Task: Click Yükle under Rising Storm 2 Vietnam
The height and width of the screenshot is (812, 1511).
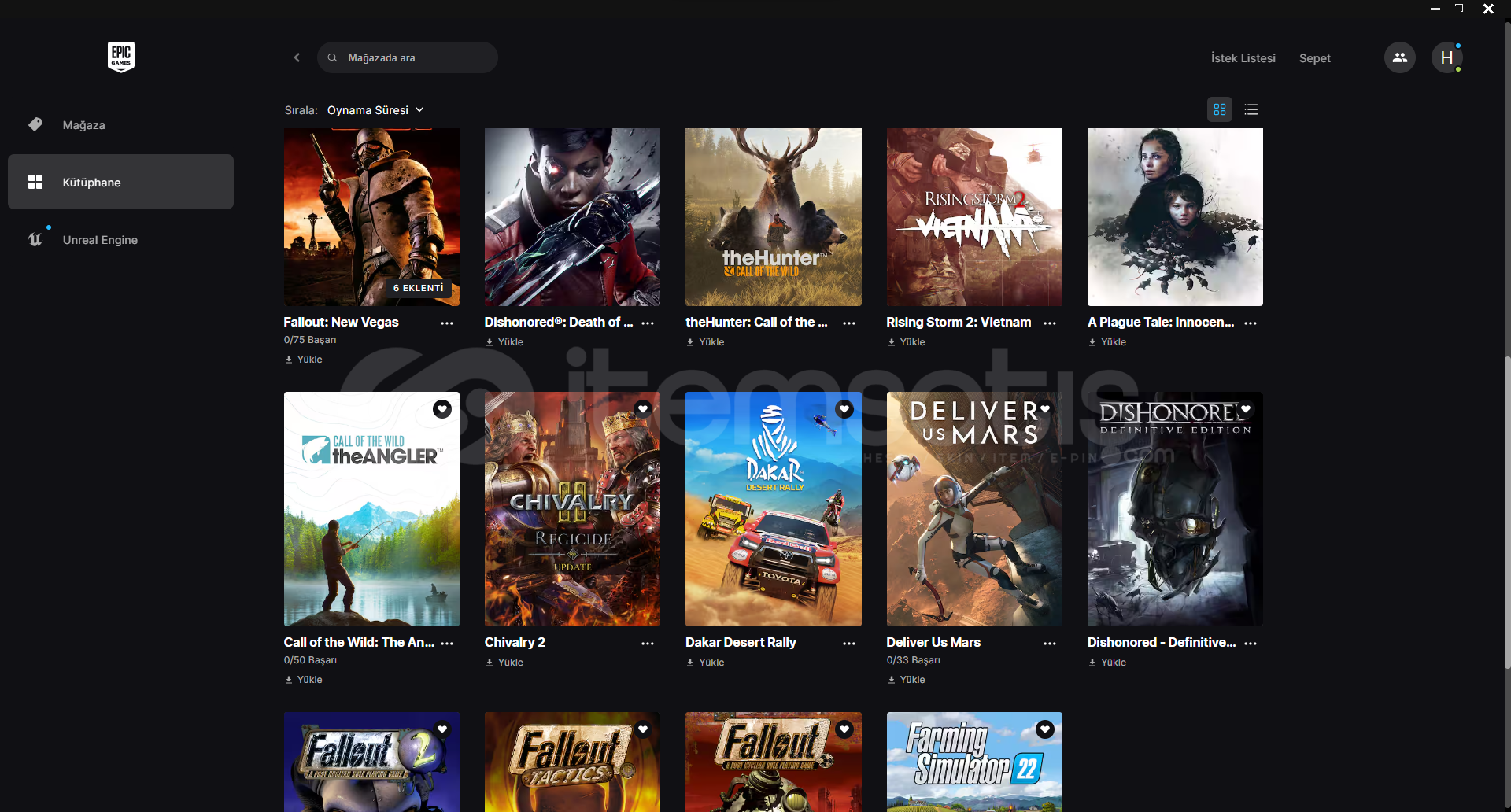Action: coord(907,342)
